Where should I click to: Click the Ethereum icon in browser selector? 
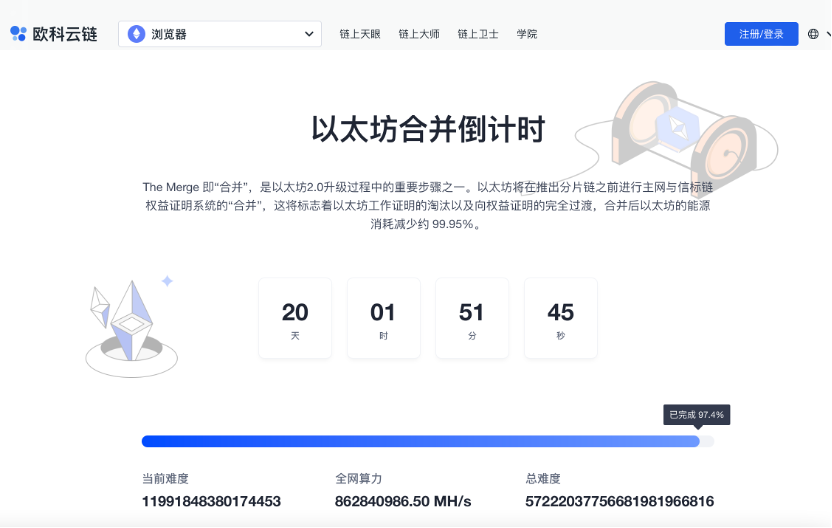point(136,34)
